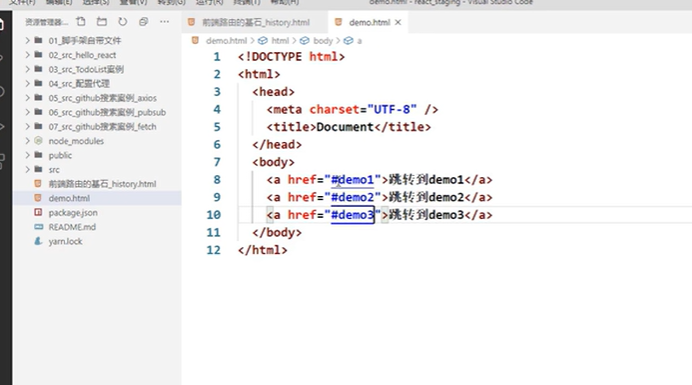Click the 跳转到demo1 anchor text
Image resolution: width=692 pixels, height=385 pixels.
(426, 180)
